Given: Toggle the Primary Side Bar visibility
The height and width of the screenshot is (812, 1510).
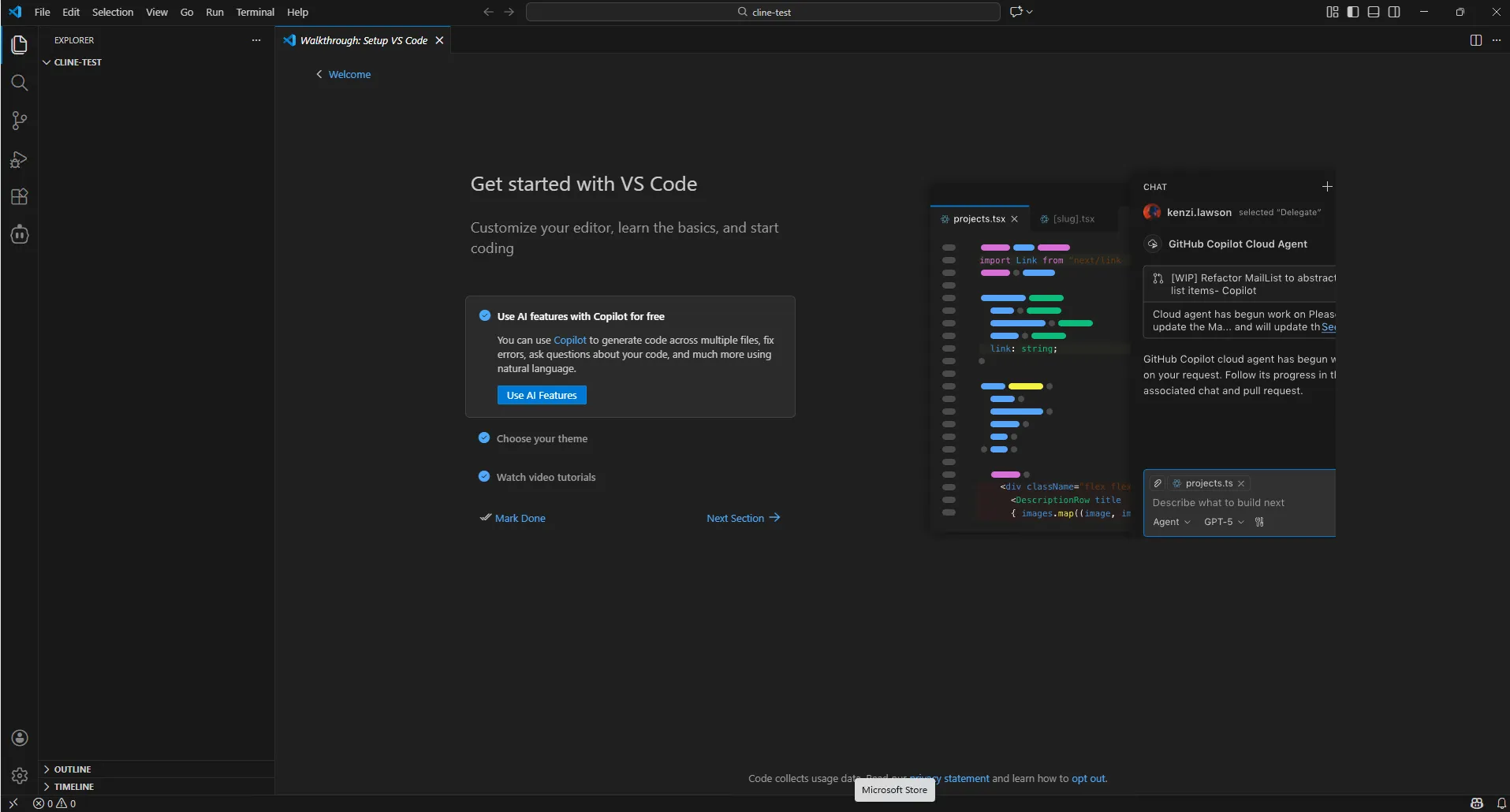Looking at the screenshot, I should pyautogui.click(x=1352, y=12).
